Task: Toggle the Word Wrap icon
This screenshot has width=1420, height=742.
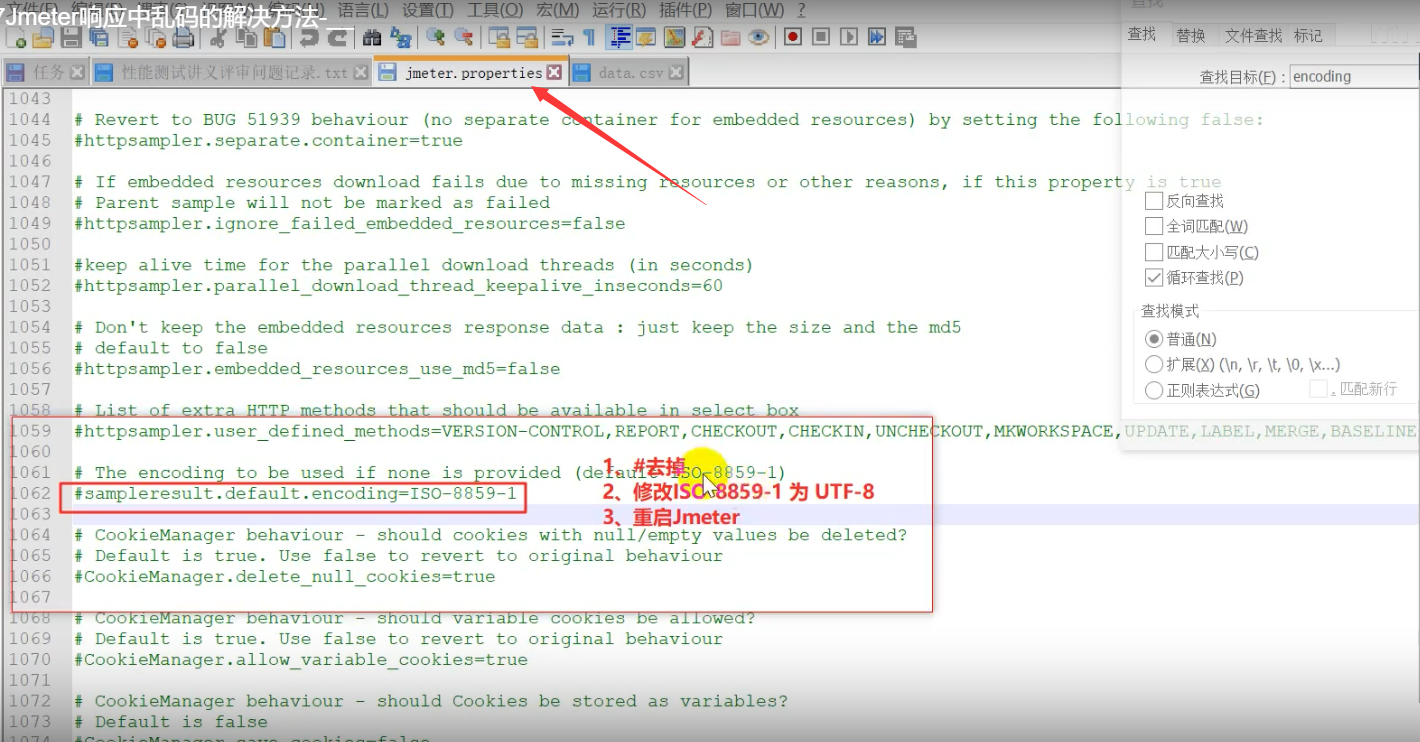Action: (x=561, y=38)
